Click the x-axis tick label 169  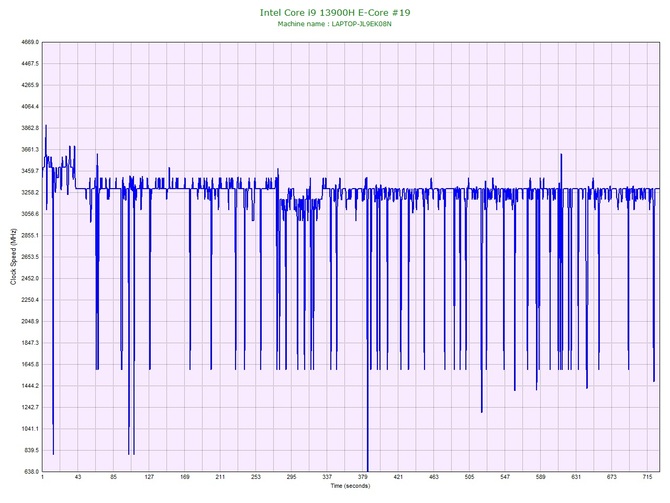pyautogui.click(x=185, y=477)
